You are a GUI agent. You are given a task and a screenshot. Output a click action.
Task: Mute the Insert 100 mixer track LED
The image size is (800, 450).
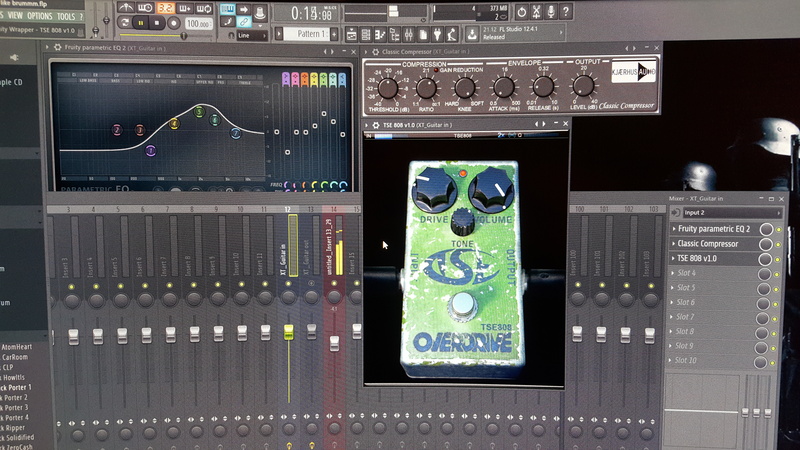coord(578,285)
